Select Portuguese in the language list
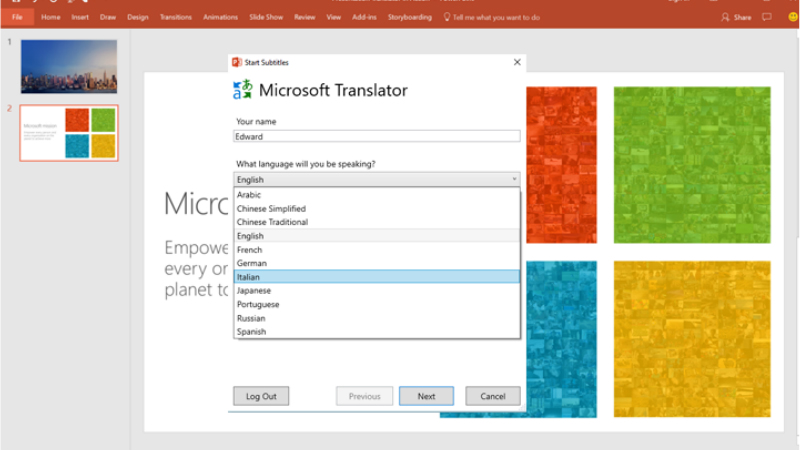This screenshot has height=450, width=800. 377,304
